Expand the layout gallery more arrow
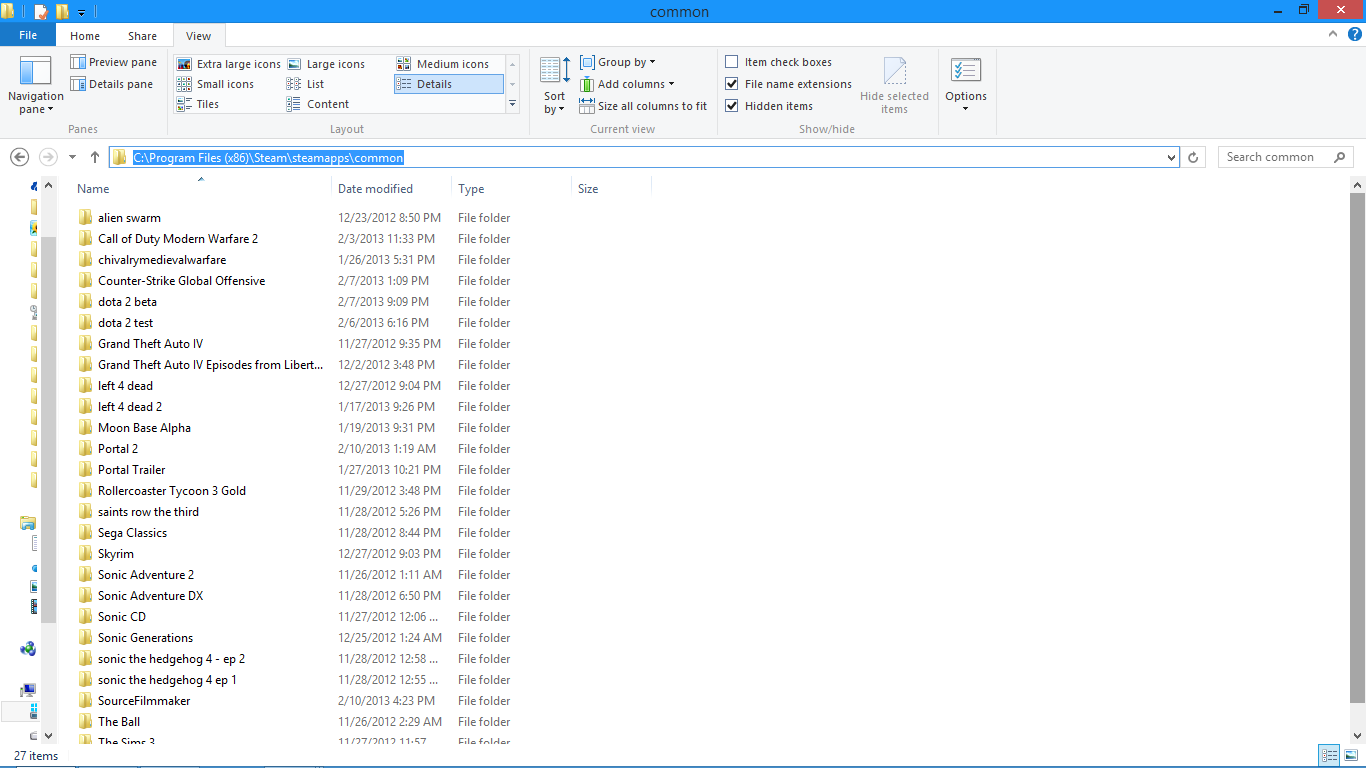Viewport: 1366px width, 768px height. 513,104
